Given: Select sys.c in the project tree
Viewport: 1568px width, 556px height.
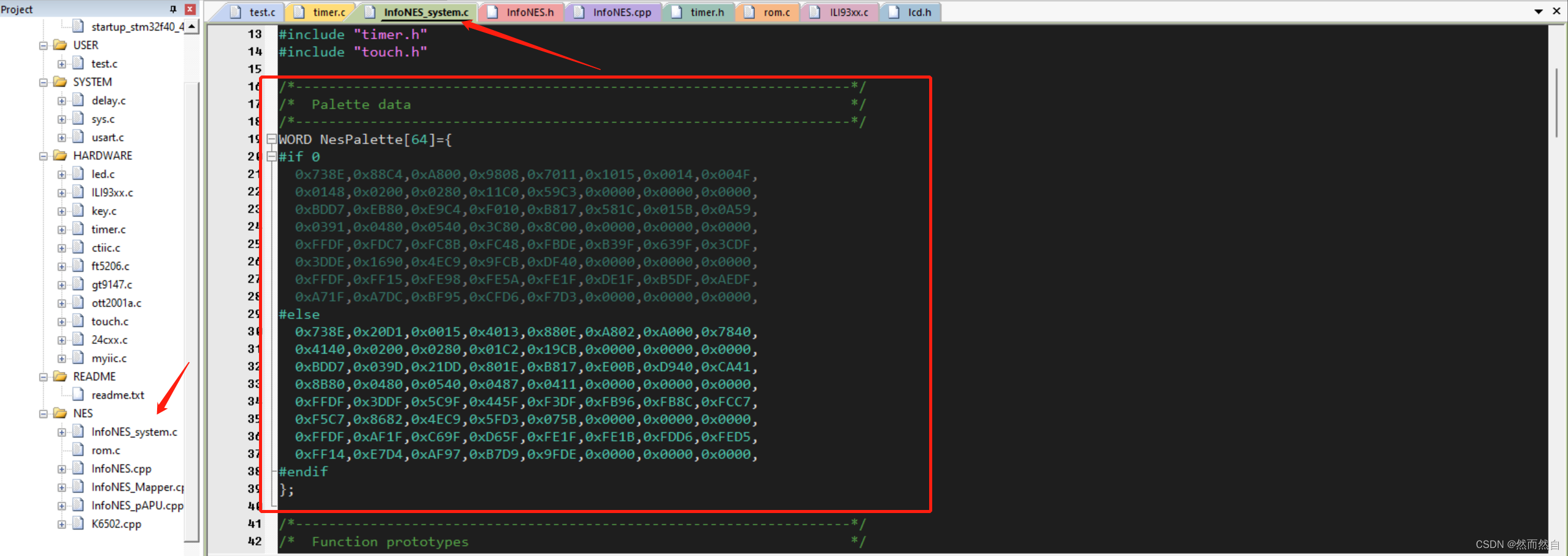Looking at the screenshot, I should pyautogui.click(x=103, y=119).
